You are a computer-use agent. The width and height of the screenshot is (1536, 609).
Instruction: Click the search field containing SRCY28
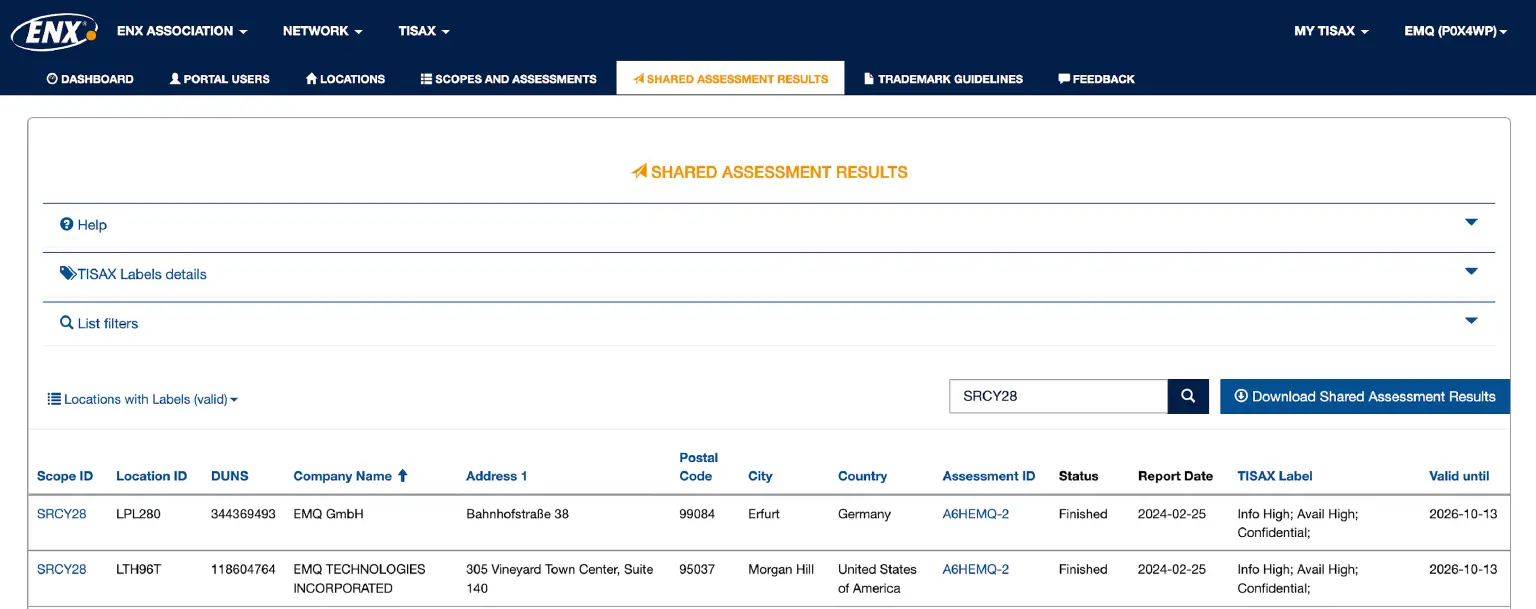pyautogui.click(x=1057, y=396)
